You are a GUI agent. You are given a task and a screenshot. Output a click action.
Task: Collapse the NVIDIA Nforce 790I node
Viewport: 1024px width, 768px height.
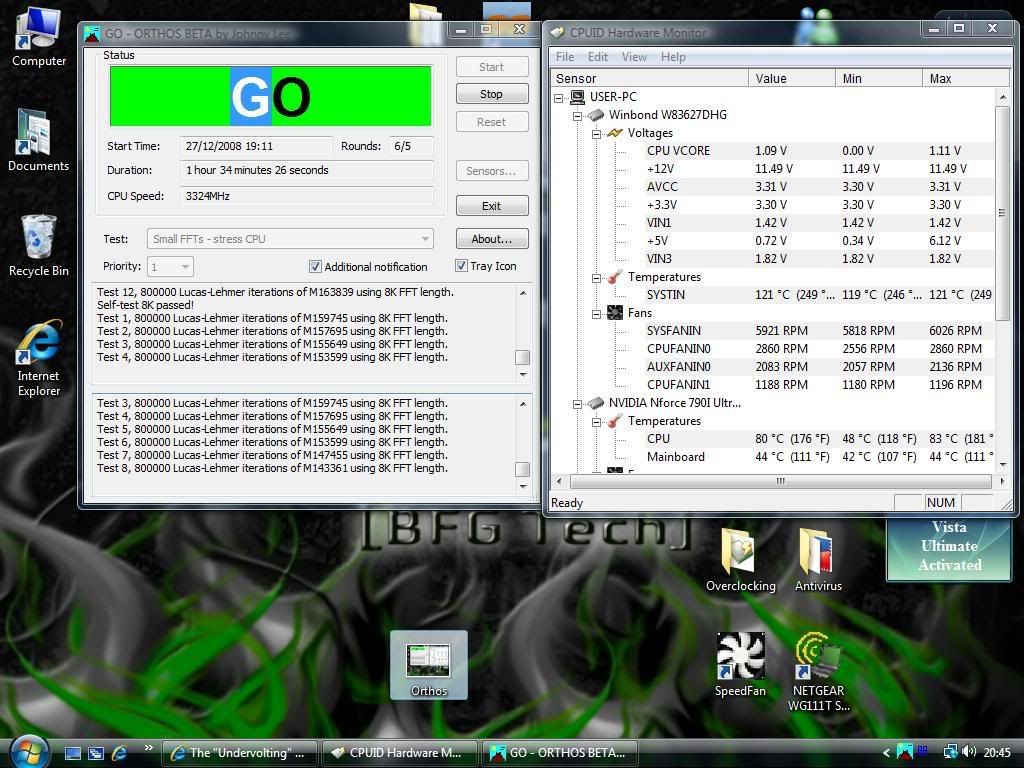pyautogui.click(x=577, y=404)
